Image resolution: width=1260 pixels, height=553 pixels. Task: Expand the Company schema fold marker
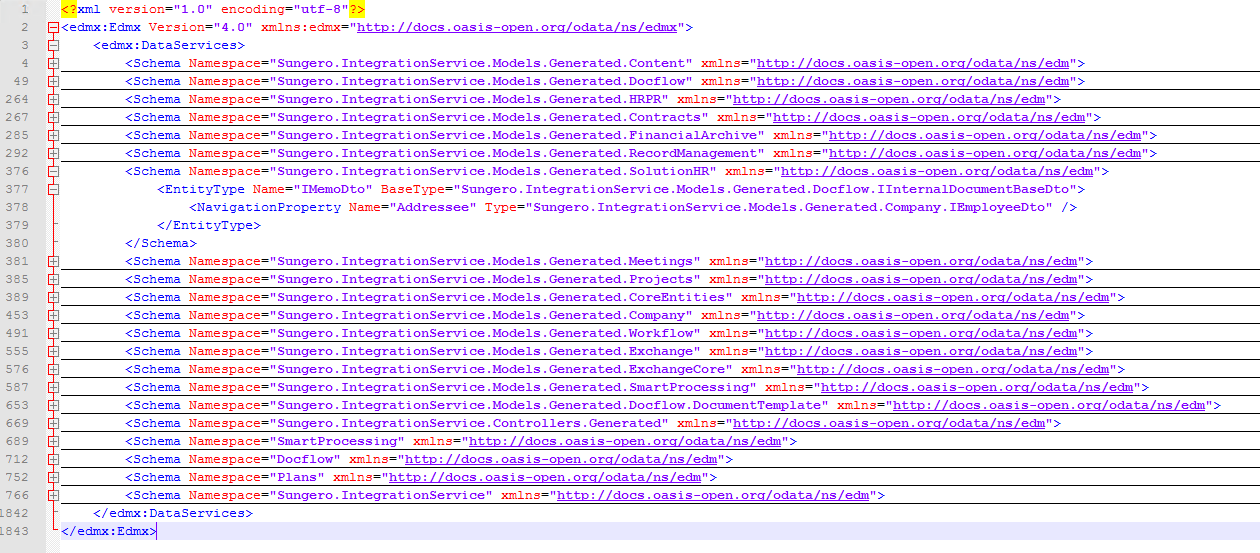coord(53,316)
